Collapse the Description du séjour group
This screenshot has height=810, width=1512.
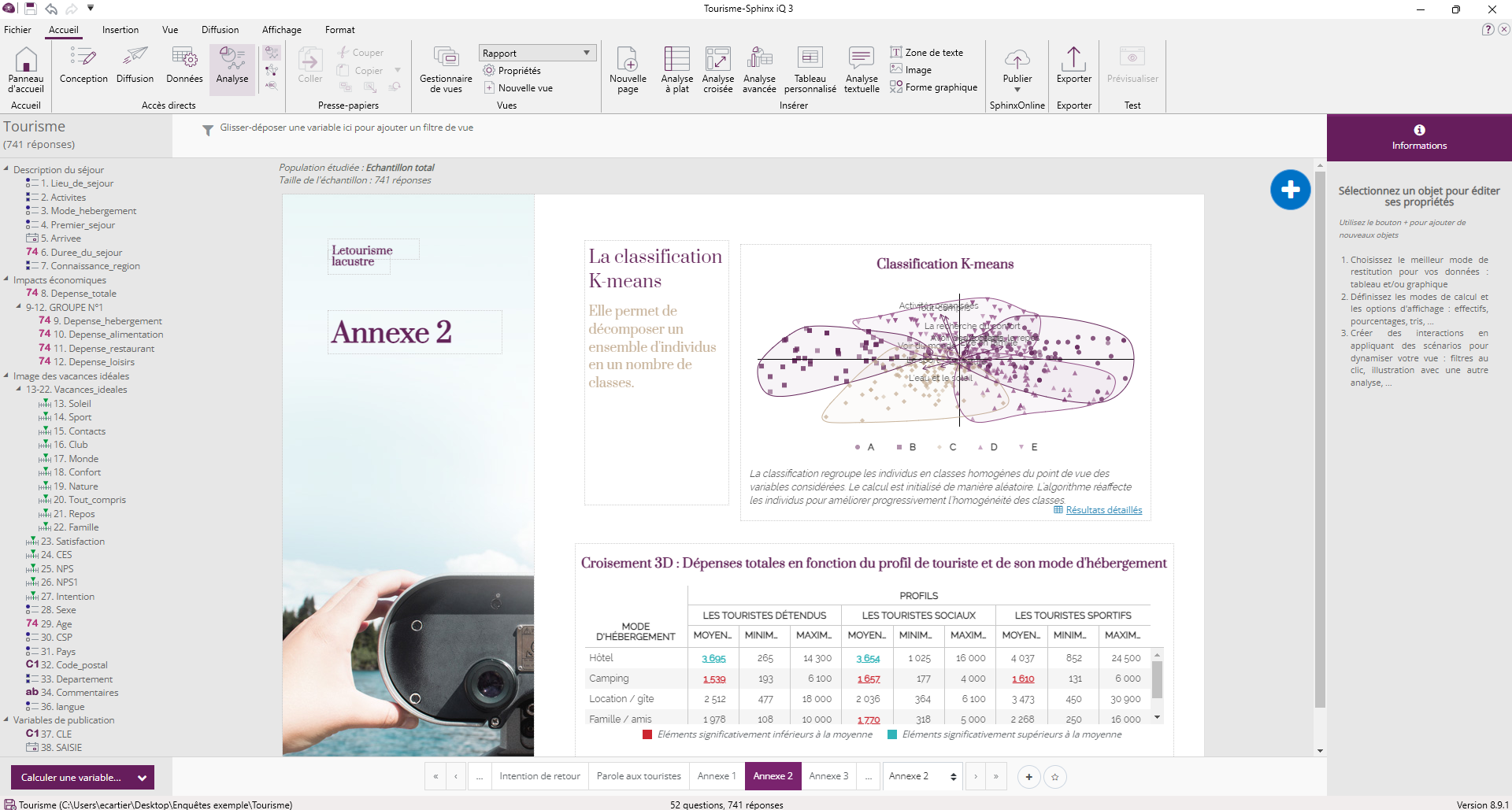pyautogui.click(x=6, y=169)
